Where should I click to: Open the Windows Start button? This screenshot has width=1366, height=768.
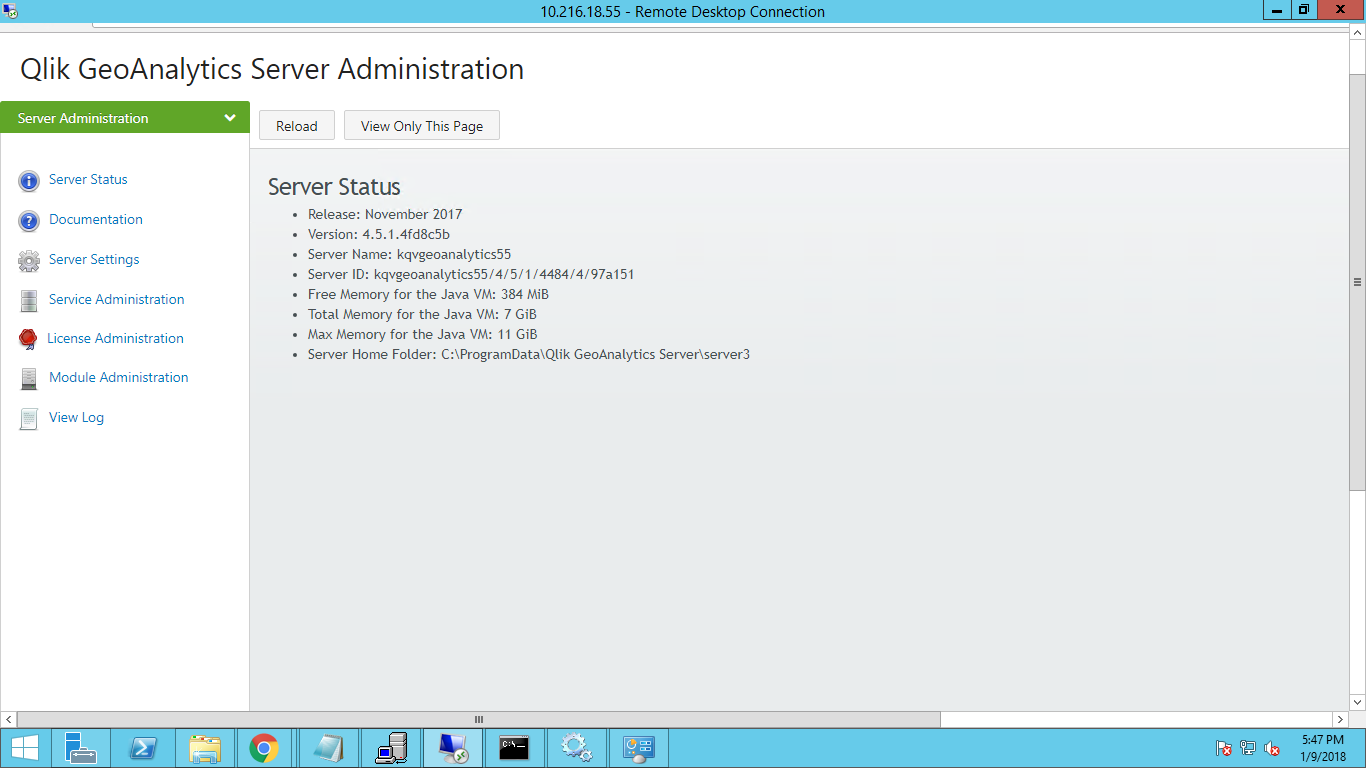(x=25, y=748)
